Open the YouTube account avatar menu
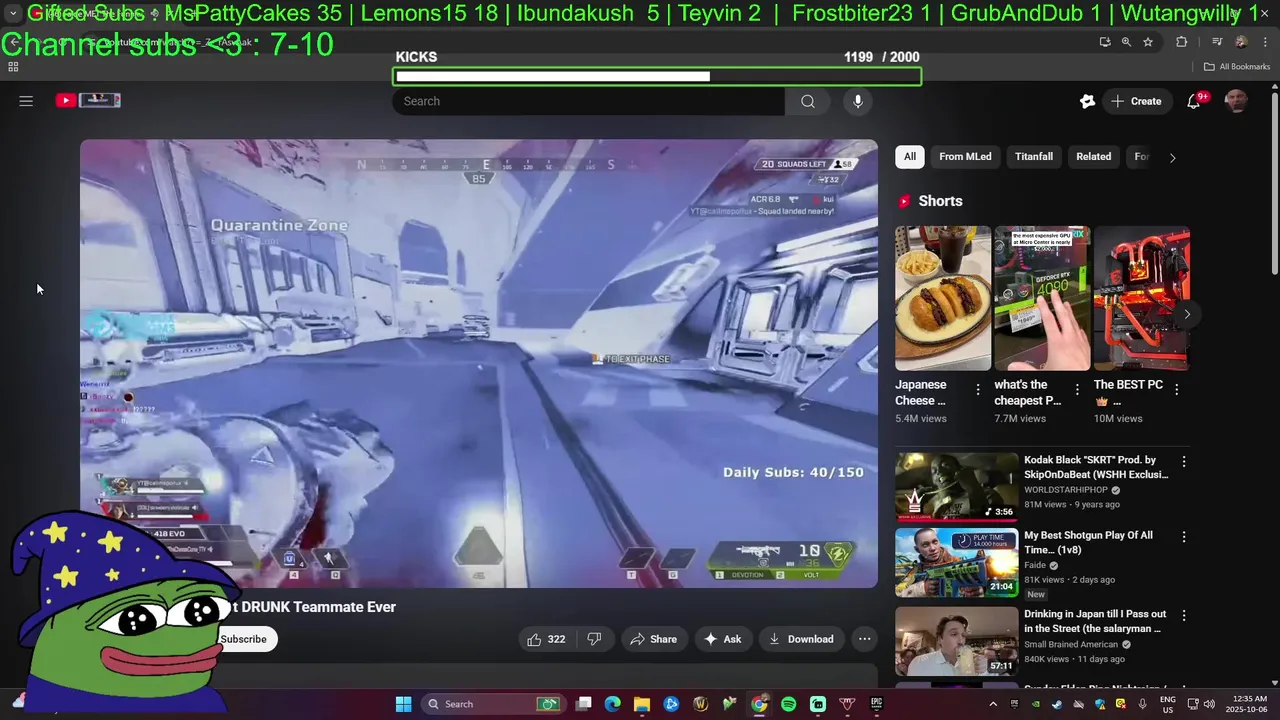Screen dimensions: 1280x720 1236,101
